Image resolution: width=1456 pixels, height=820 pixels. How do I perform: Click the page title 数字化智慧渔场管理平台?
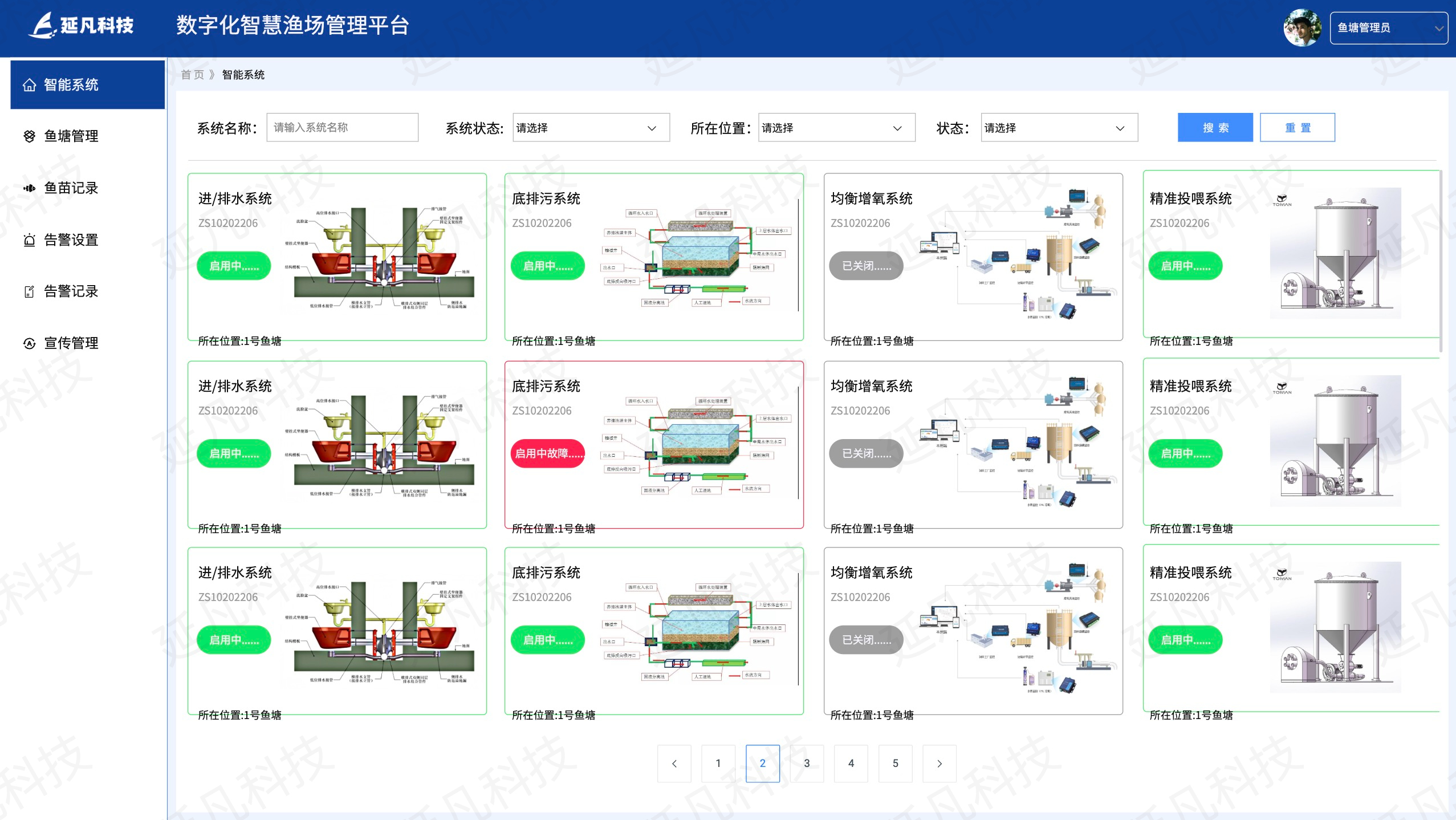(x=293, y=26)
